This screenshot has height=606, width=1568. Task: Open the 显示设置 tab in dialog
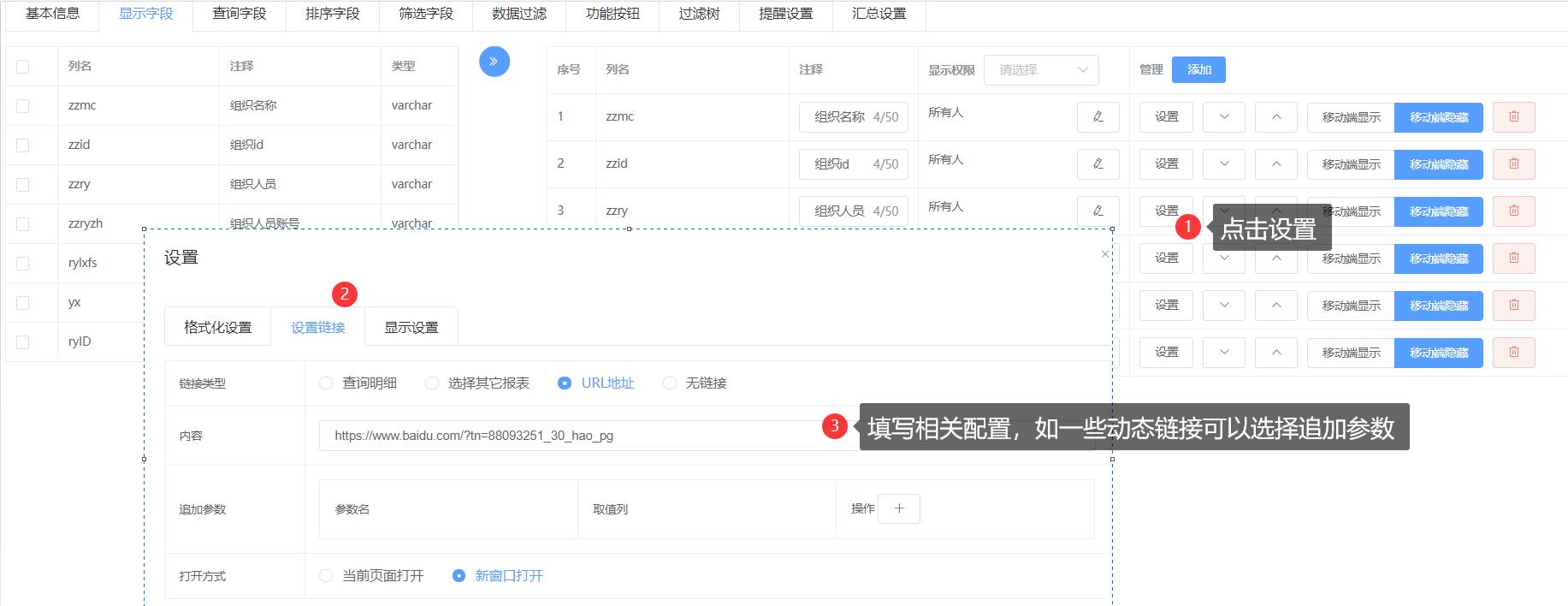point(411,328)
